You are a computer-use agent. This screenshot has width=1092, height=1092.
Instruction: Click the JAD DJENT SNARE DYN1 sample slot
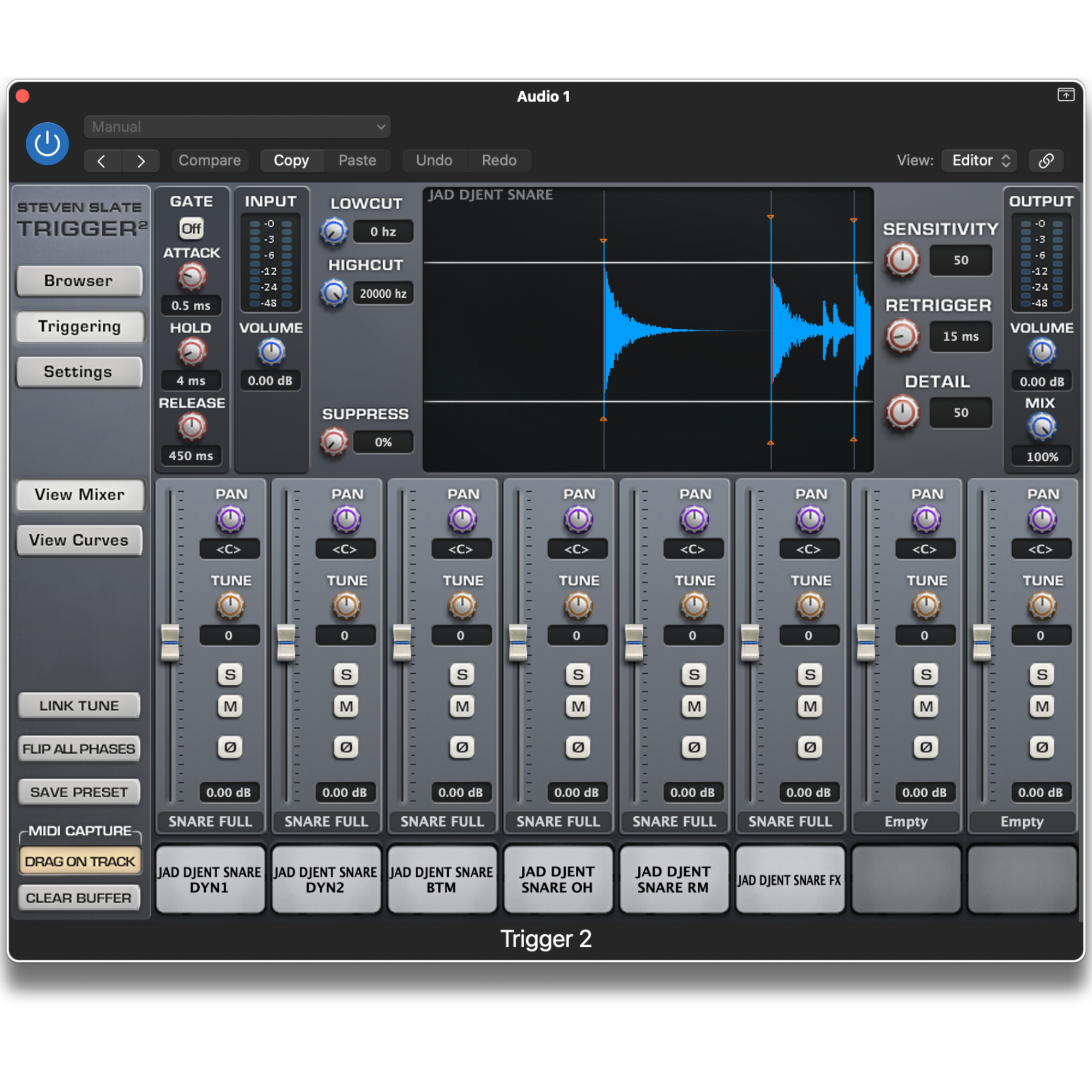click(x=210, y=880)
